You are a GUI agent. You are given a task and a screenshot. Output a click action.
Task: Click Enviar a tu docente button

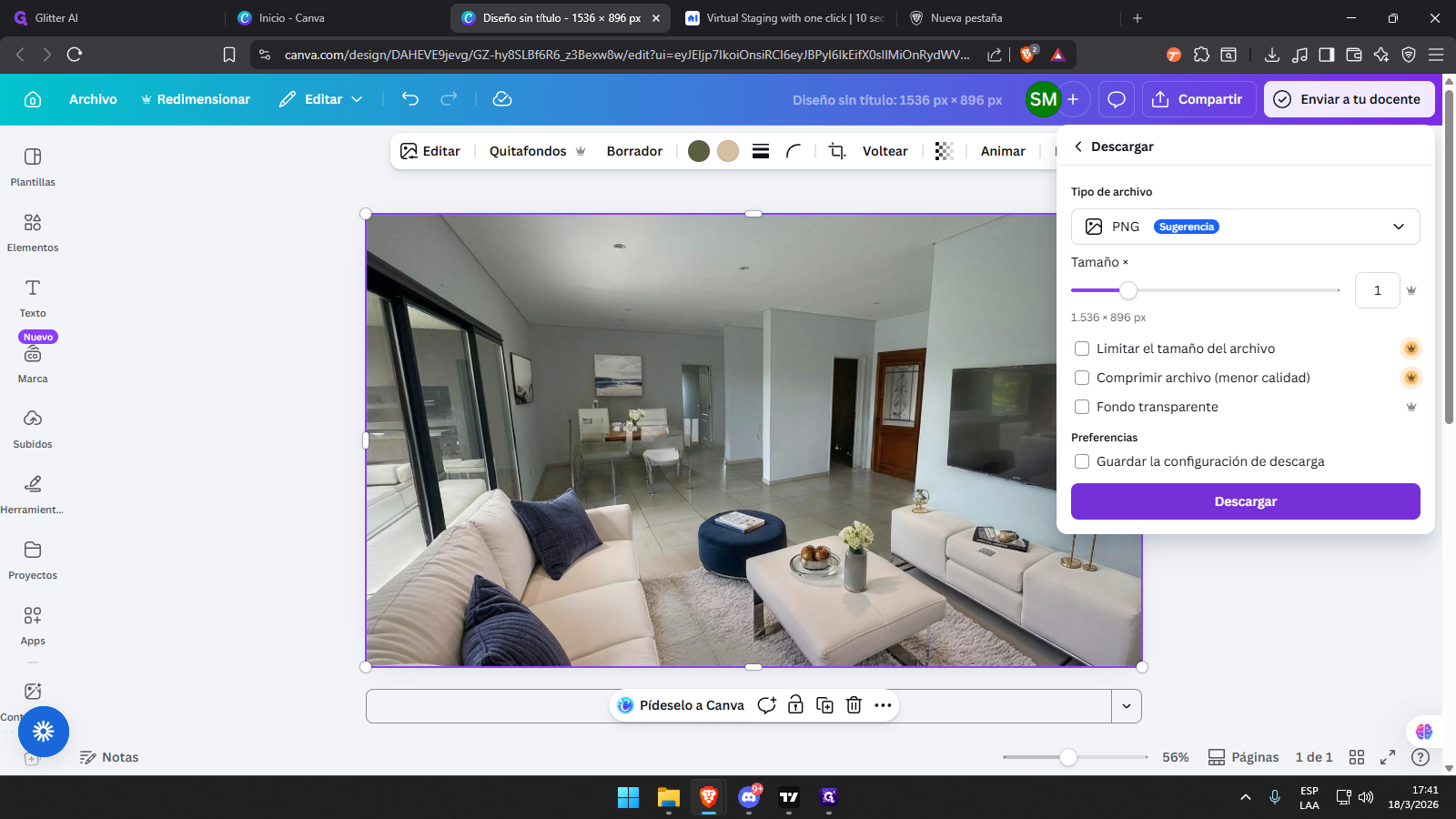1349,99
